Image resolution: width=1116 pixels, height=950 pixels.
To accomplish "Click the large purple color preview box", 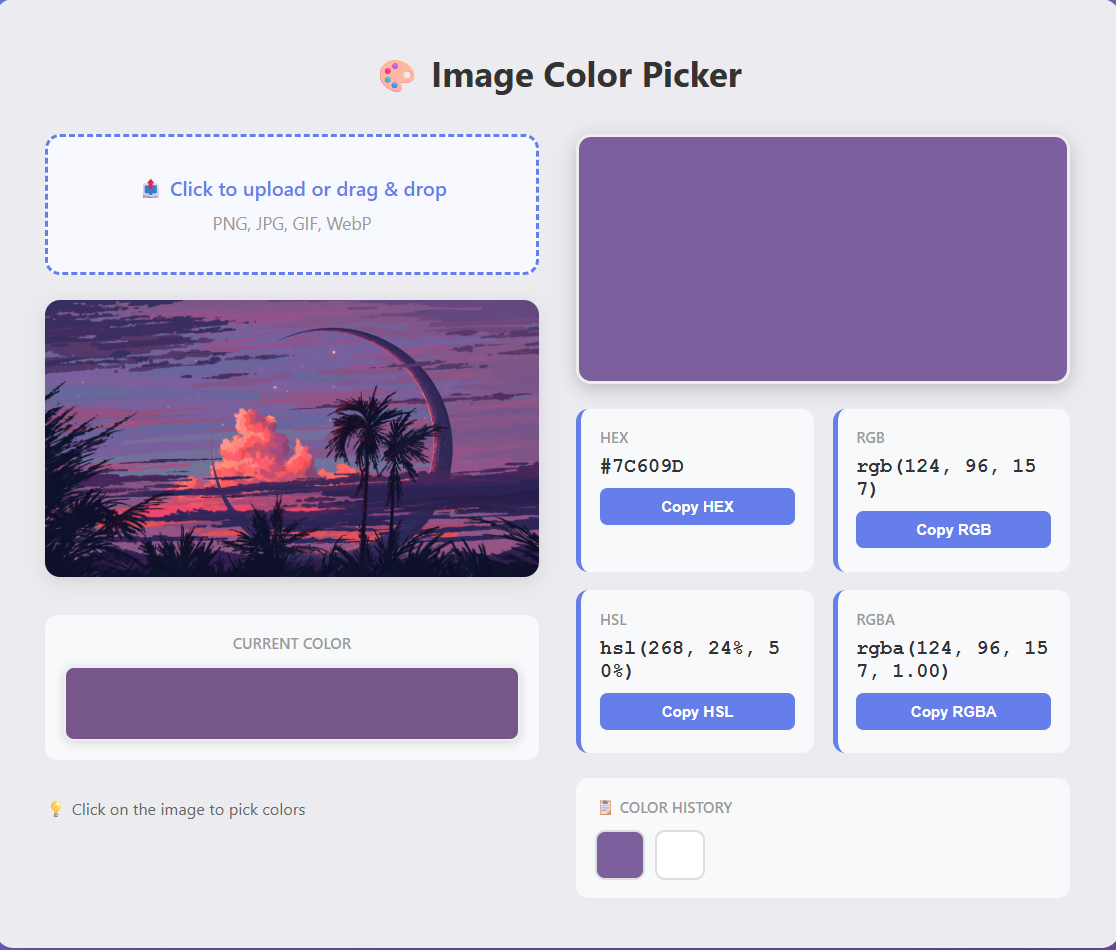I will 823,259.
